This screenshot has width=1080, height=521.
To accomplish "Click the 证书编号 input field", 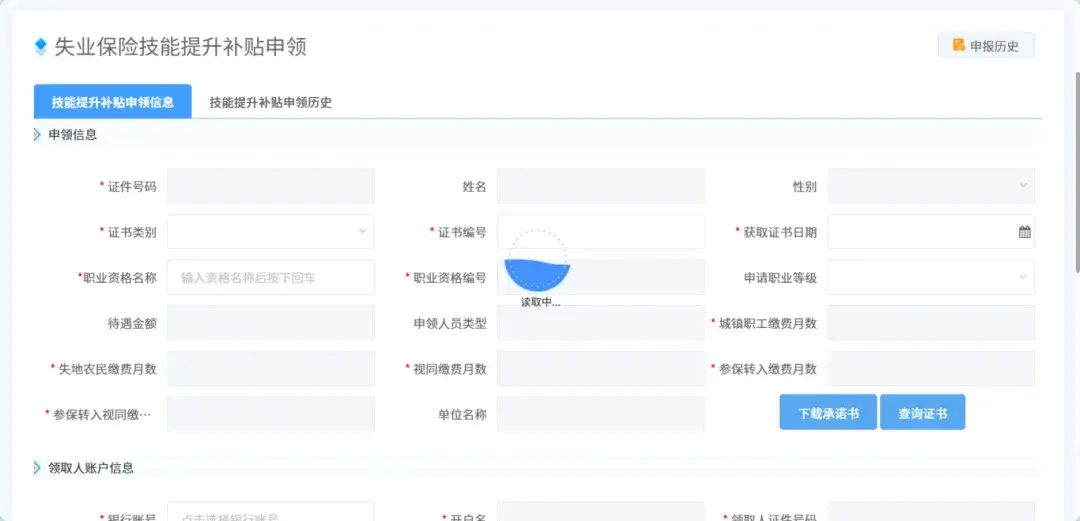I will pos(601,232).
